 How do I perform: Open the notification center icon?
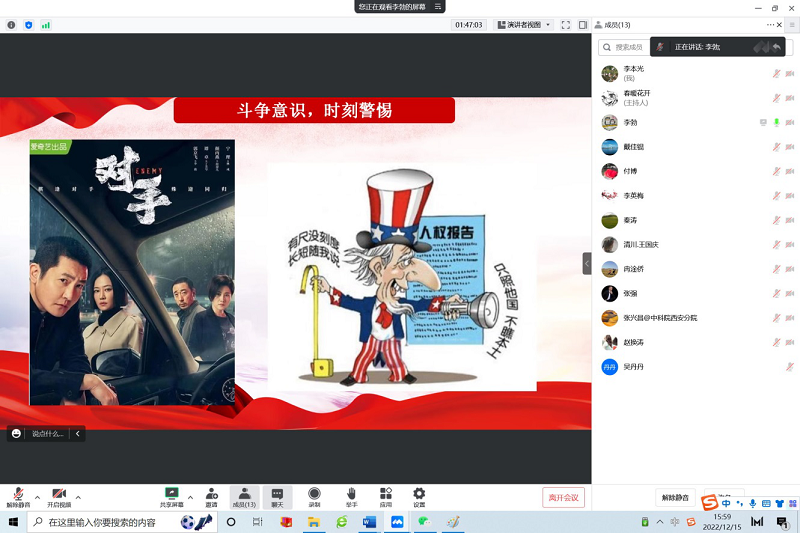click(781, 522)
